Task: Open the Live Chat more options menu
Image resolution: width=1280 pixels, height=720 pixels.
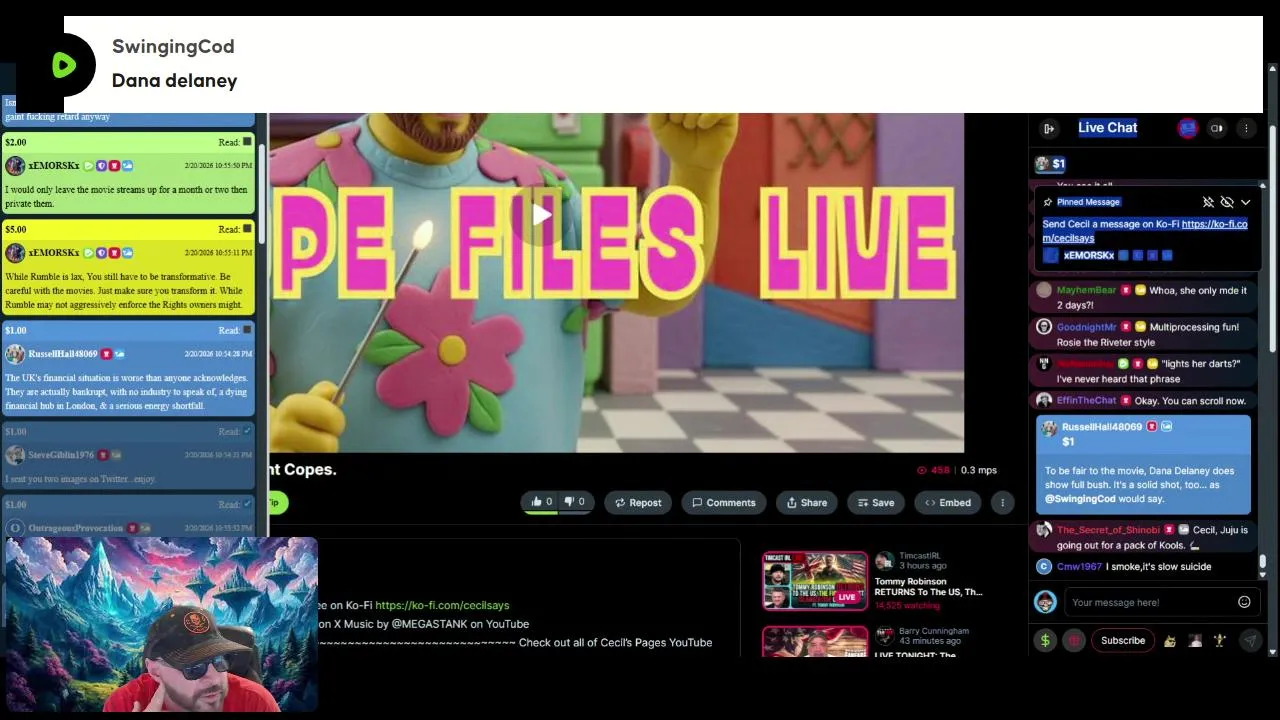Action: click(1246, 128)
